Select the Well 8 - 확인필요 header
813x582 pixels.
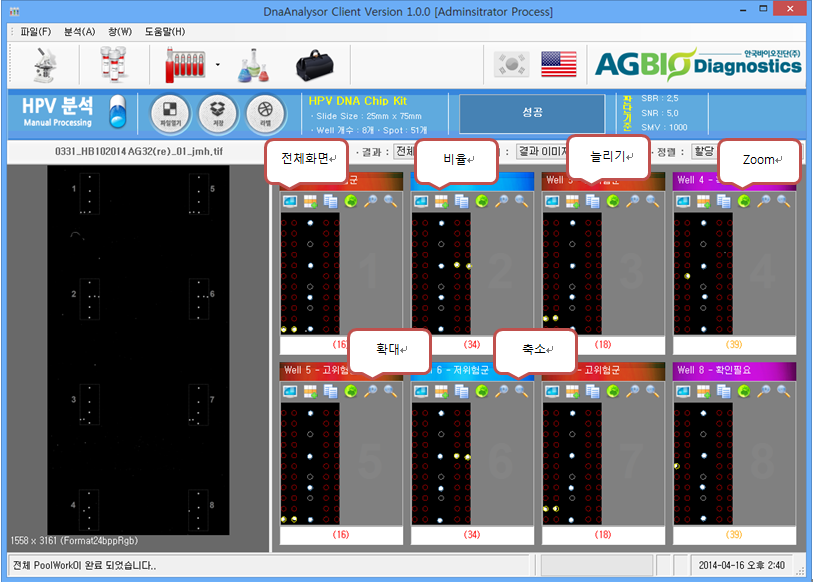point(735,370)
